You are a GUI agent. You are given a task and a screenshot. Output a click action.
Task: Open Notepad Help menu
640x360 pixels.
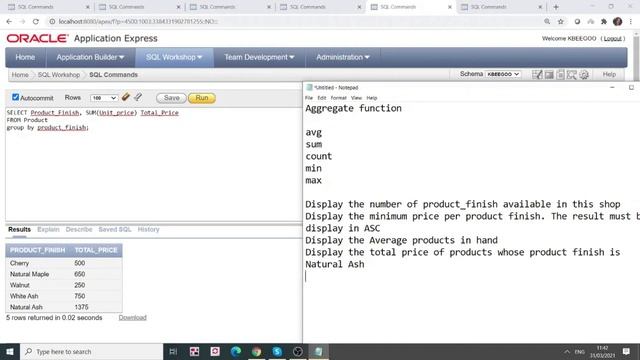click(371, 98)
